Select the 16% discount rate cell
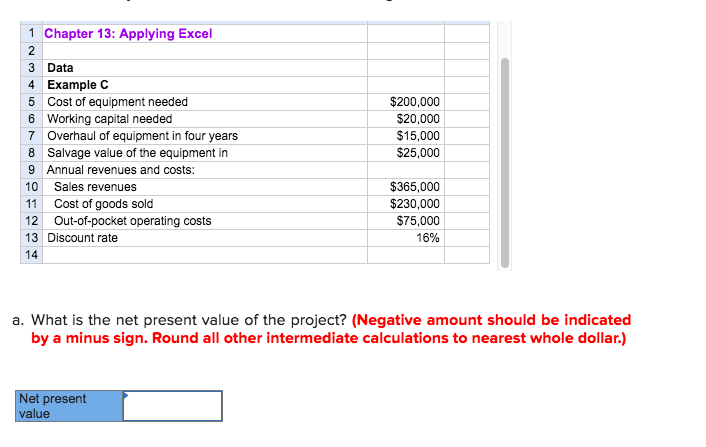The width and height of the screenshot is (706, 447). click(x=406, y=238)
